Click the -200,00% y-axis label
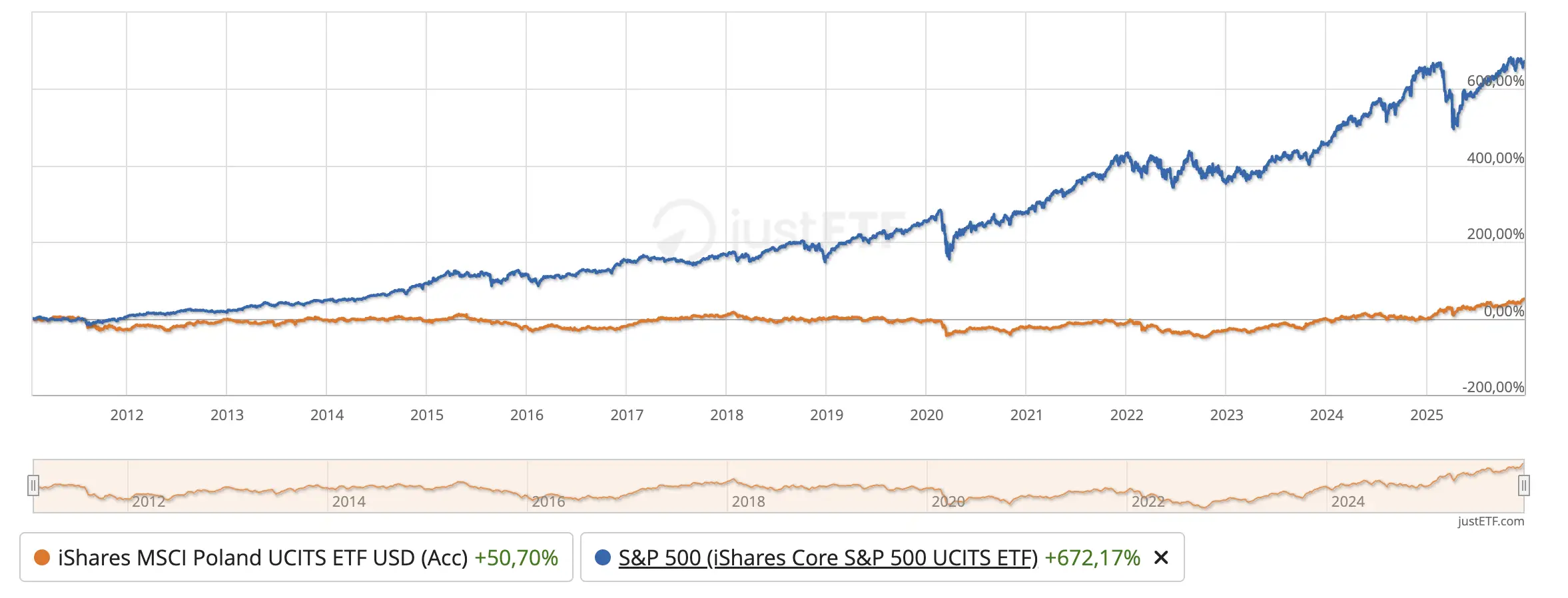The height and width of the screenshot is (598, 1568). point(1493,387)
